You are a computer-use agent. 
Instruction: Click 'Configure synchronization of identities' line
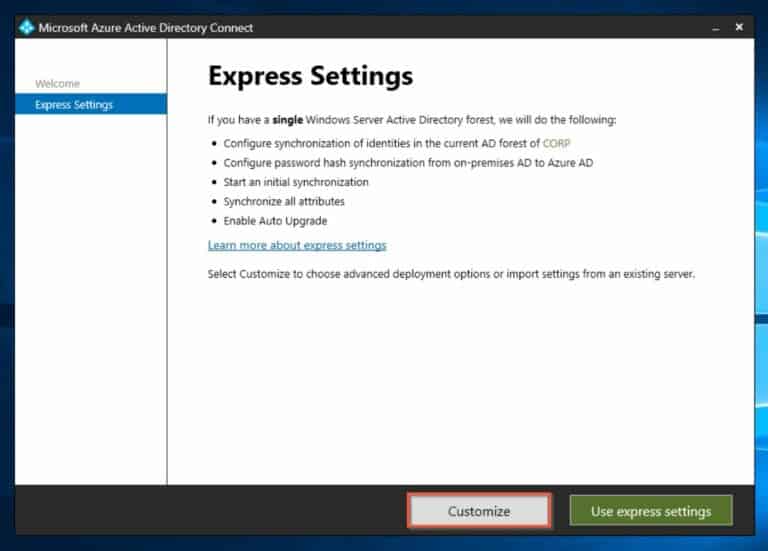tap(397, 144)
